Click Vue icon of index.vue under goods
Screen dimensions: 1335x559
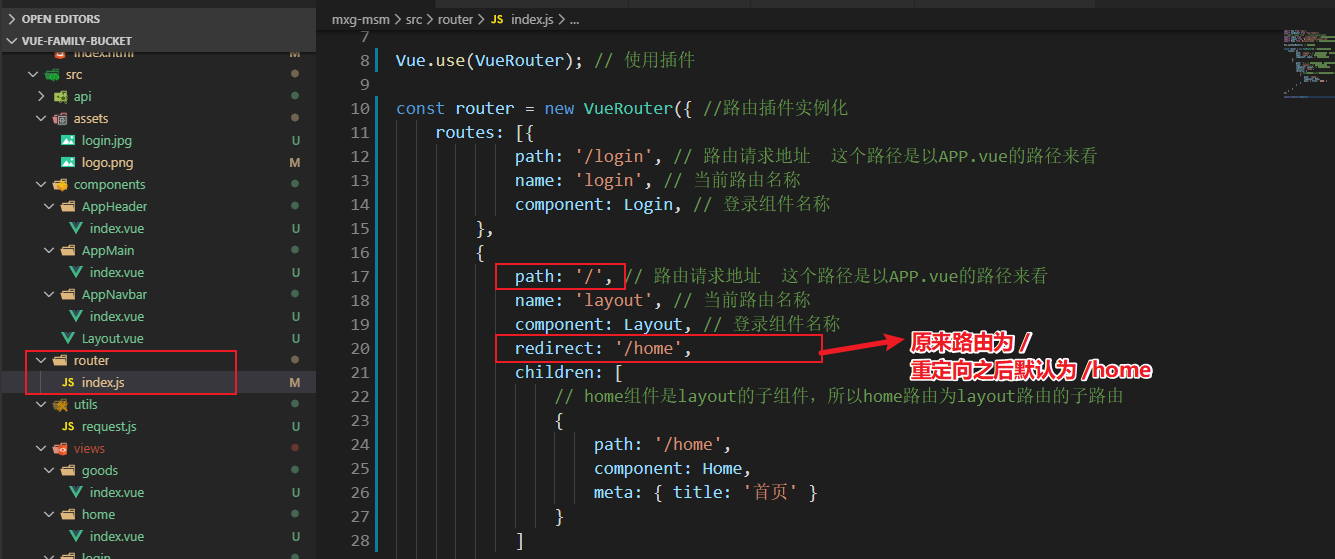point(76,493)
